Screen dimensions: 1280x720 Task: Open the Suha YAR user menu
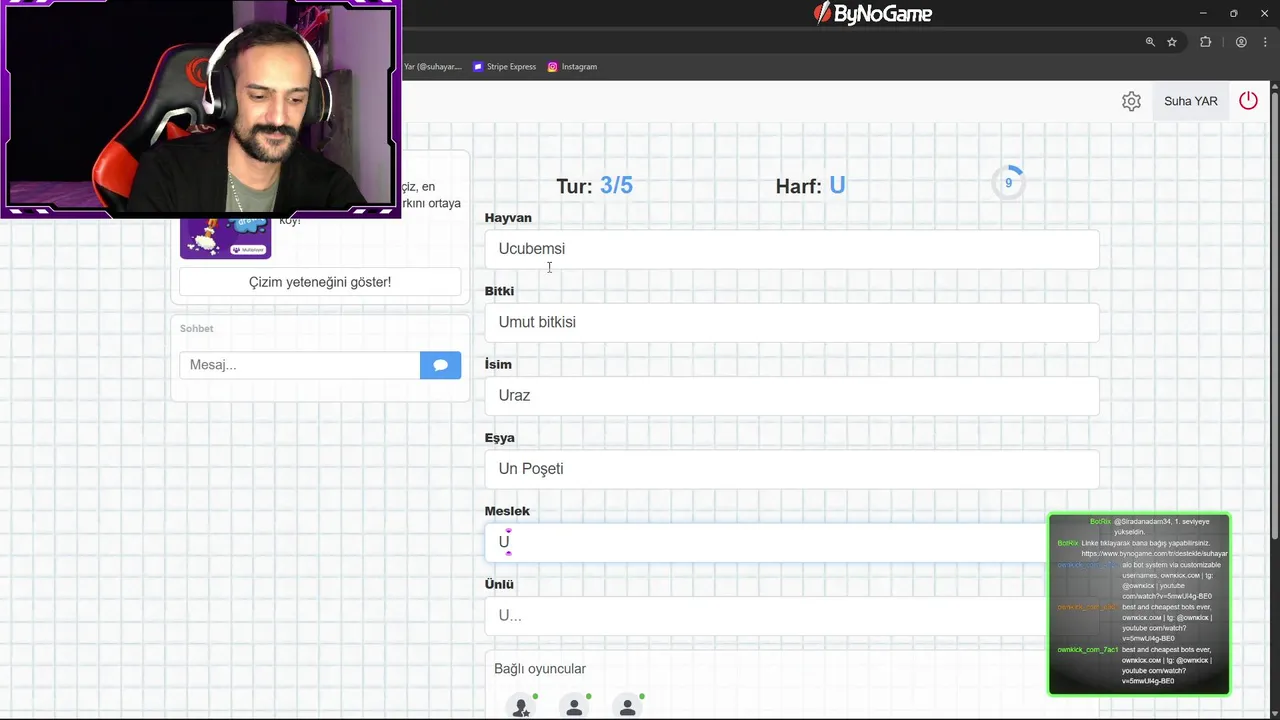(x=1190, y=101)
